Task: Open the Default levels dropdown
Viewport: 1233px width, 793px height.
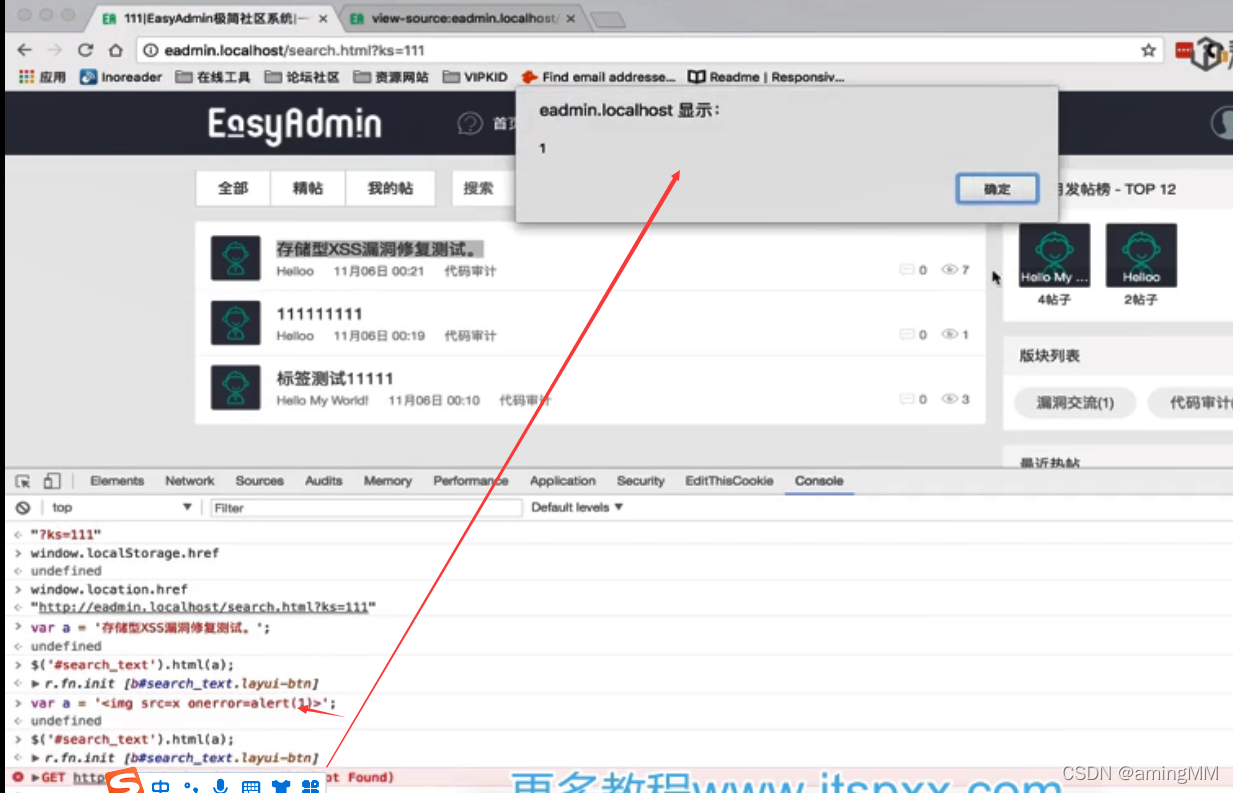Action: [577, 508]
